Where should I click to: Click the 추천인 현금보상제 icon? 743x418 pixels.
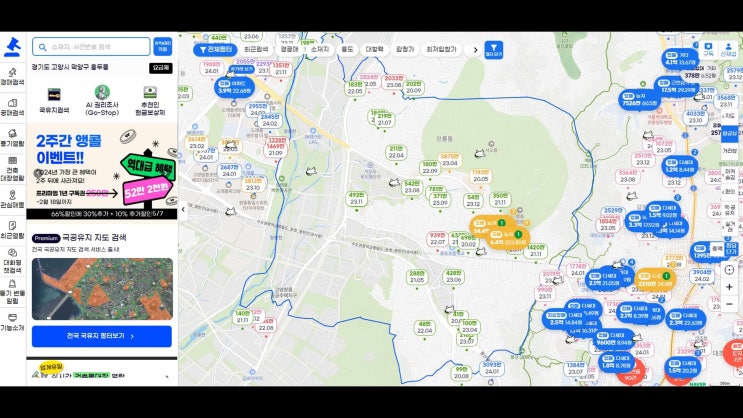point(150,99)
